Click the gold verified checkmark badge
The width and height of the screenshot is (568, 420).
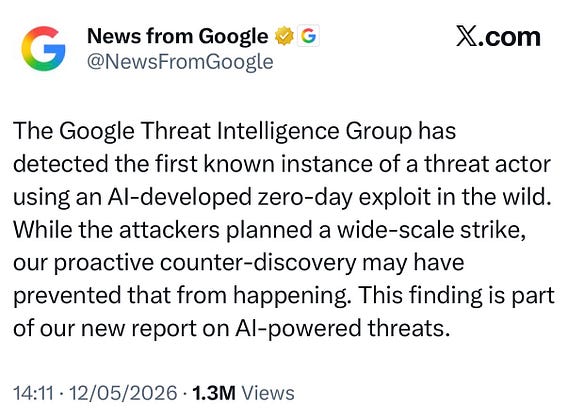(284, 36)
